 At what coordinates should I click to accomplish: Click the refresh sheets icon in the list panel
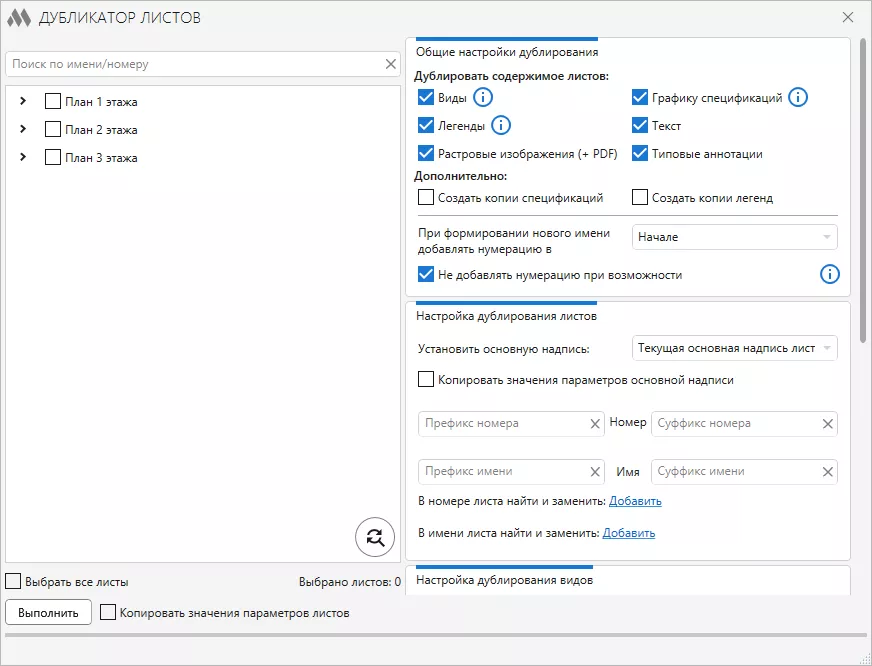point(374,537)
